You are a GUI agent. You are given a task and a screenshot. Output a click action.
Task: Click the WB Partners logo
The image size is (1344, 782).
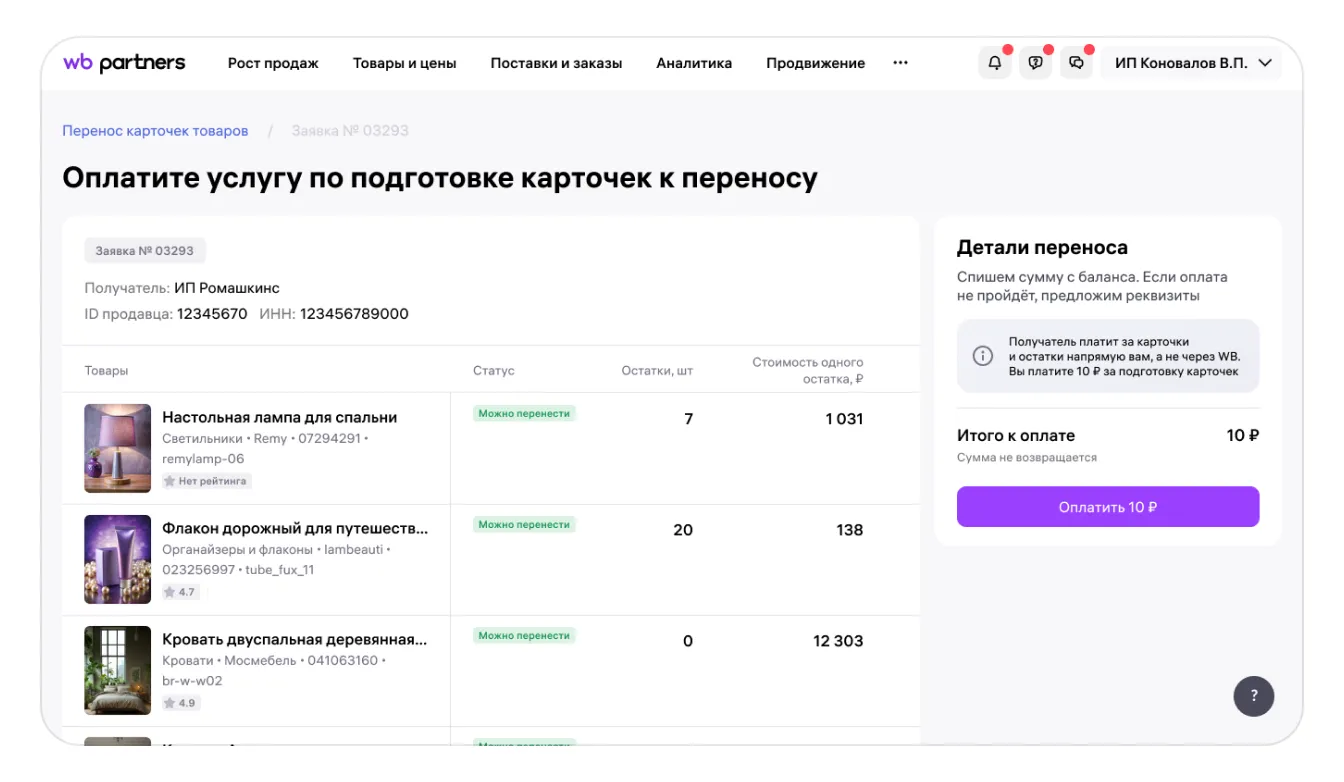pos(124,63)
